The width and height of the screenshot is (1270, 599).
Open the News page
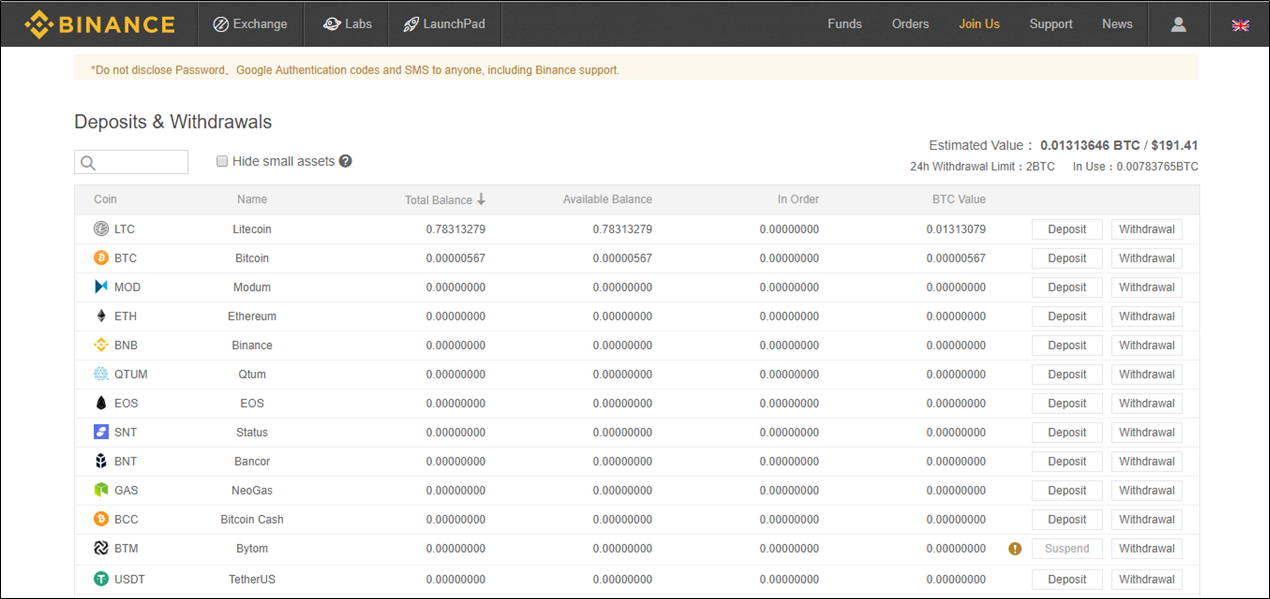coord(1117,24)
